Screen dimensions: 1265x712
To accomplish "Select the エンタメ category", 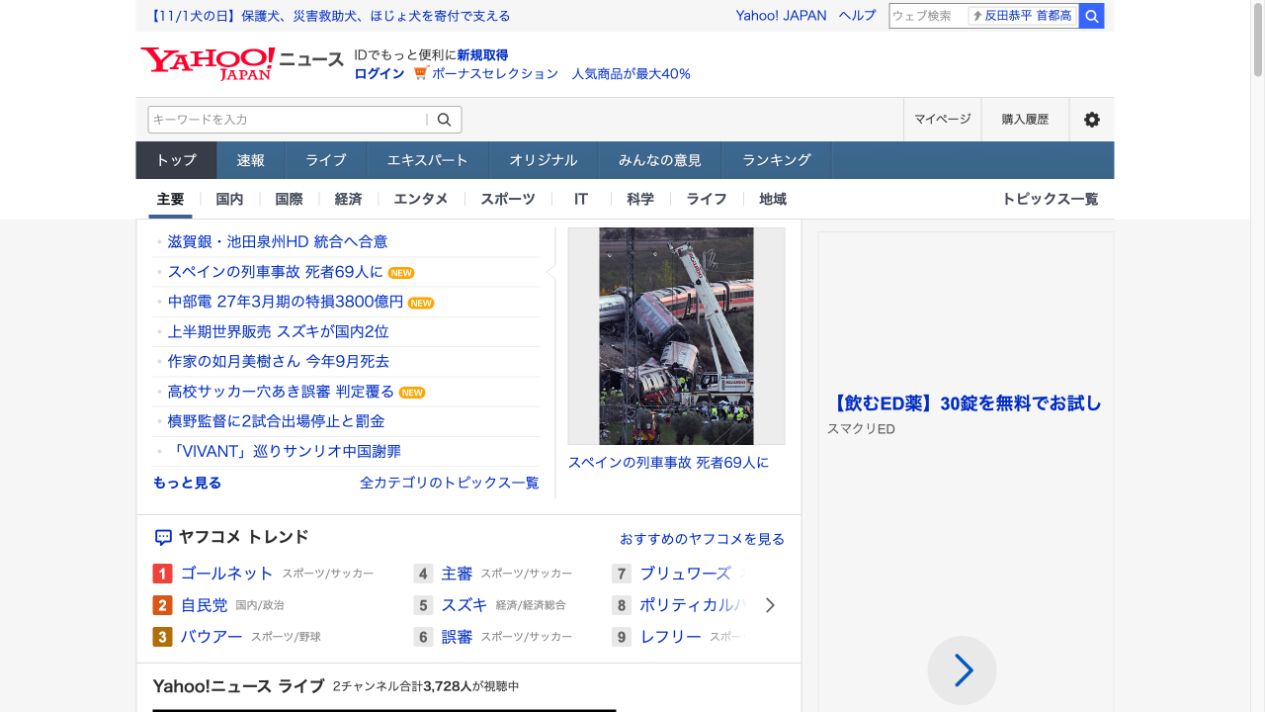I will coord(421,199).
